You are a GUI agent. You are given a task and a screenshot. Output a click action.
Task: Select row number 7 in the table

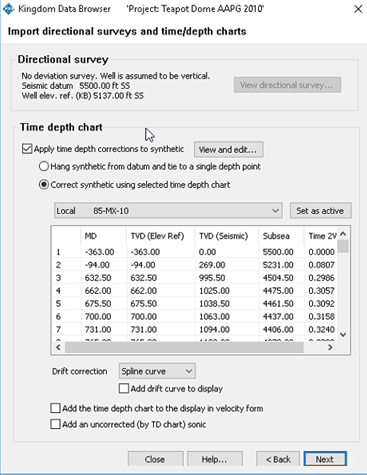click(x=58, y=329)
